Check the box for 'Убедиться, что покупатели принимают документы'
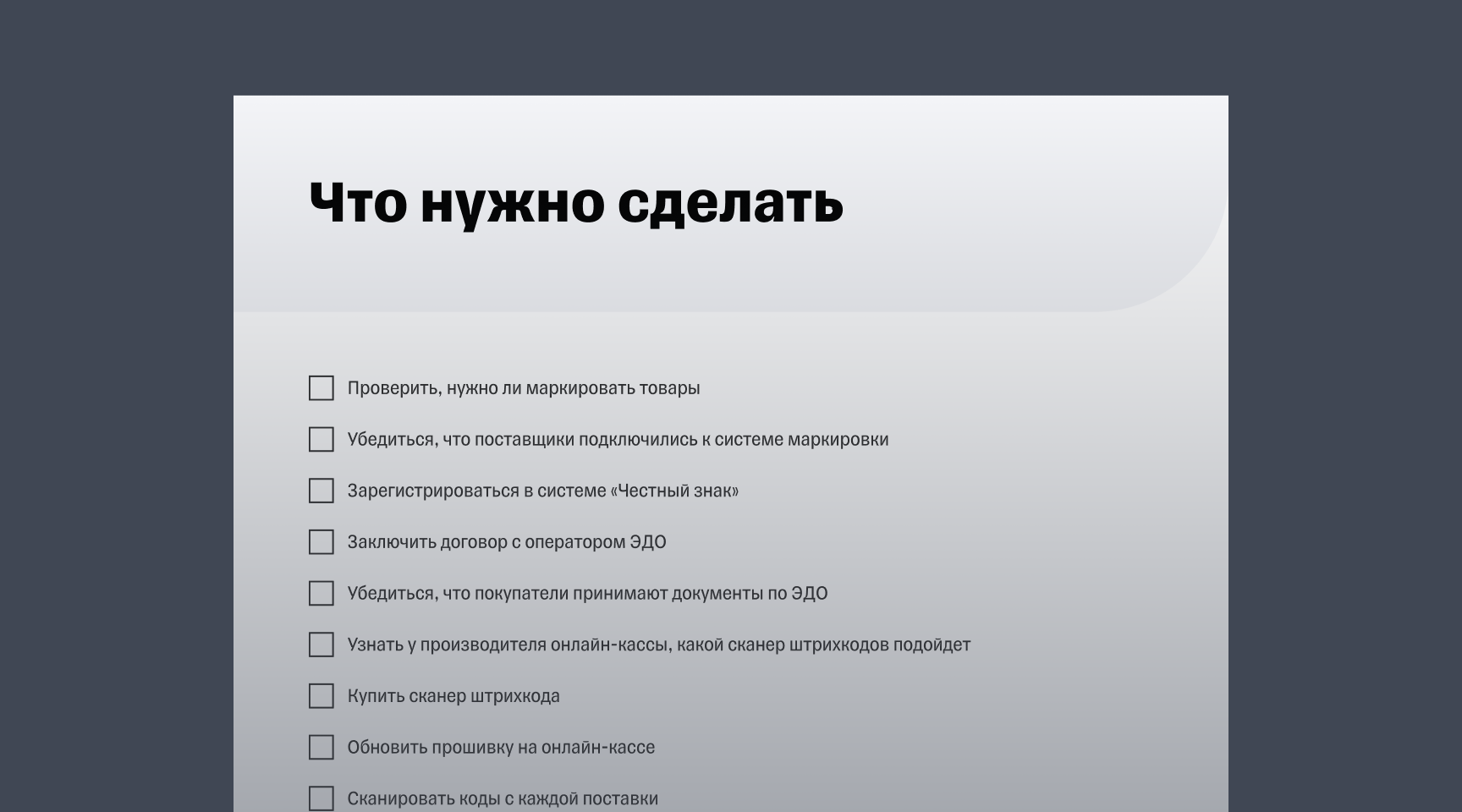Screen dimensions: 1462x812 (x=322, y=594)
